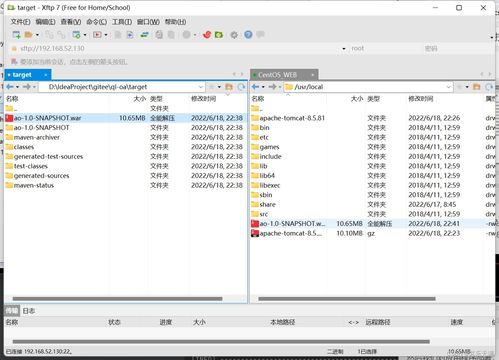
Task: Open settings via the gear toolbar icon
Action: point(234,35)
